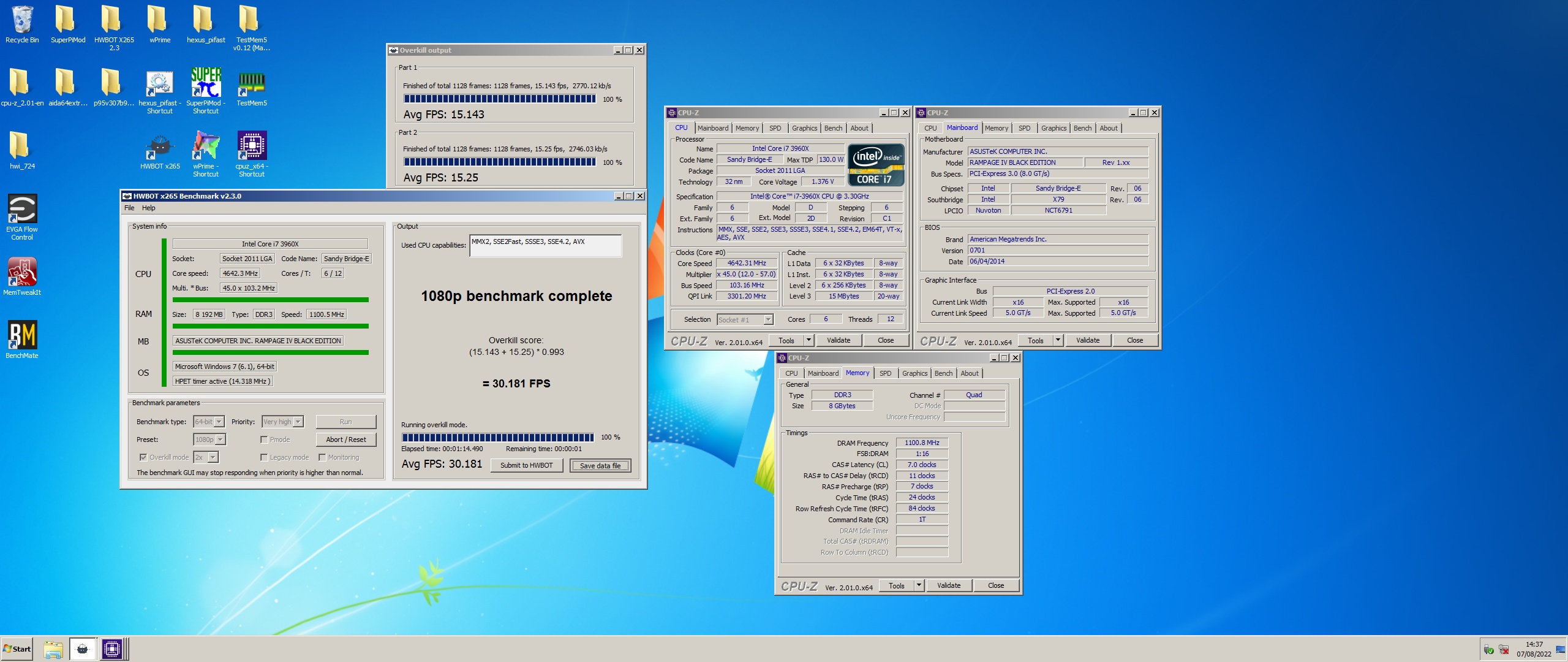
Task: Open Windows Explorer from the taskbar
Action: (x=53, y=649)
